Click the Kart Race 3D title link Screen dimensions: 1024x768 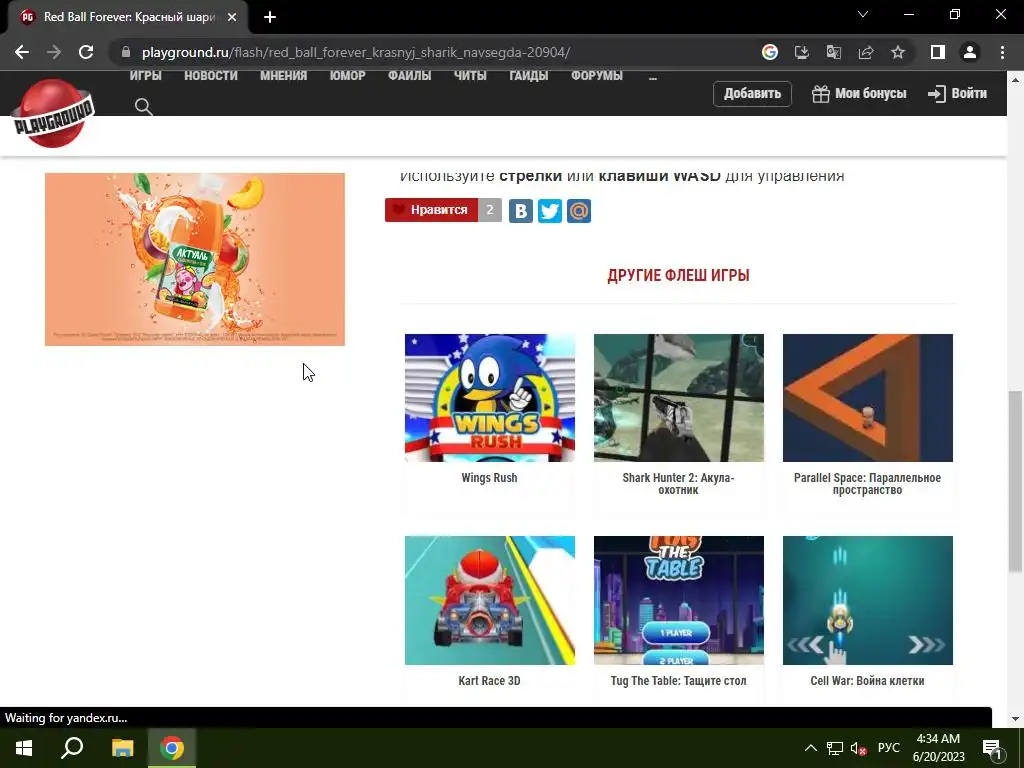click(x=489, y=681)
